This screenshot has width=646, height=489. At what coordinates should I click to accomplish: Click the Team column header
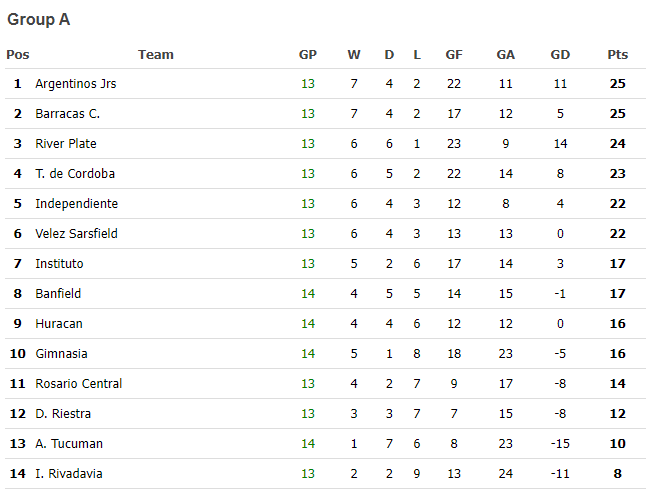pyautogui.click(x=156, y=55)
